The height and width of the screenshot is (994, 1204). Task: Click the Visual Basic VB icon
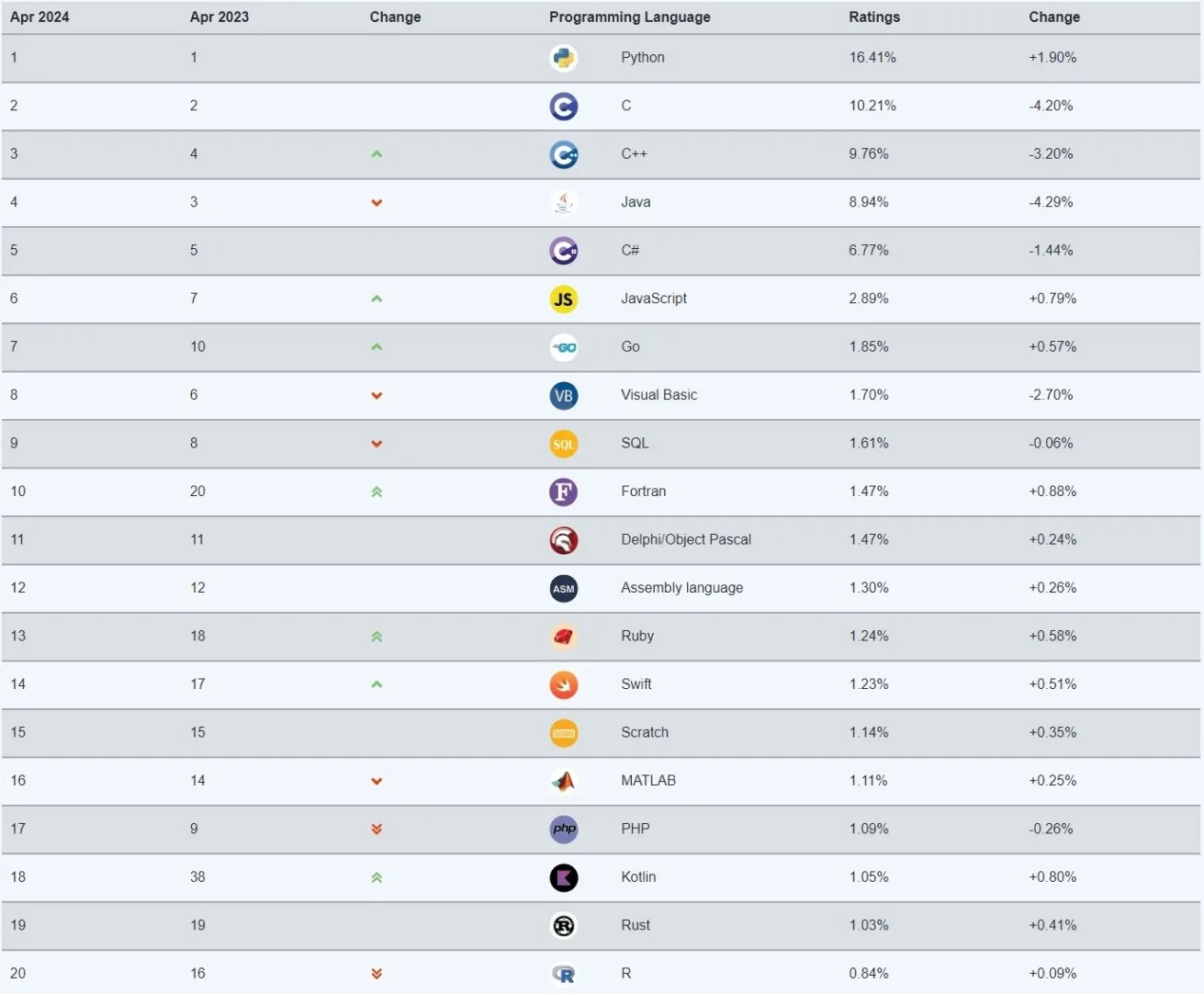tap(563, 396)
